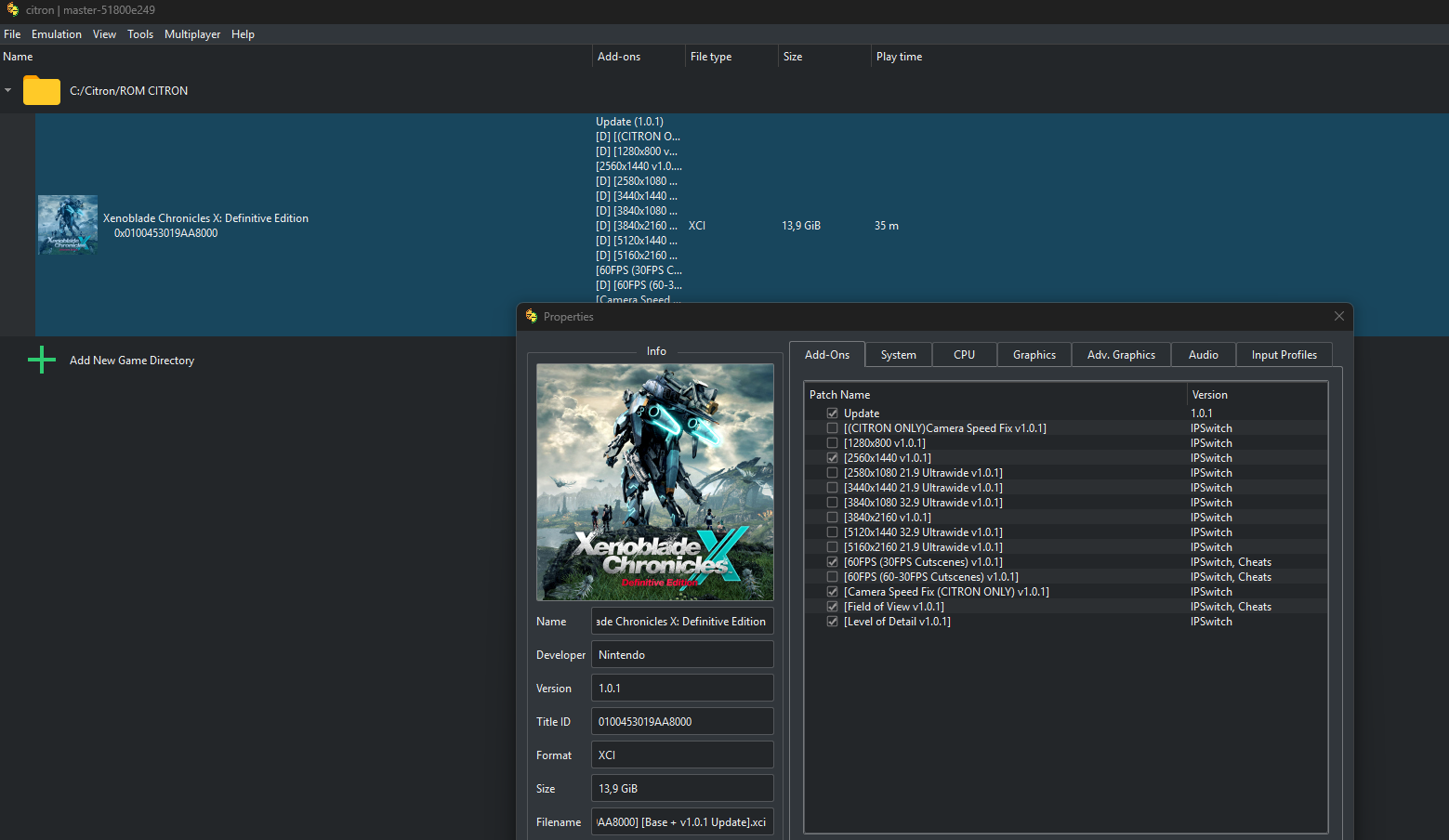Image resolution: width=1449 pixels, height=840 pixels.
Task: Click the Version field showing 1.0.1
Action: [682, 689]
